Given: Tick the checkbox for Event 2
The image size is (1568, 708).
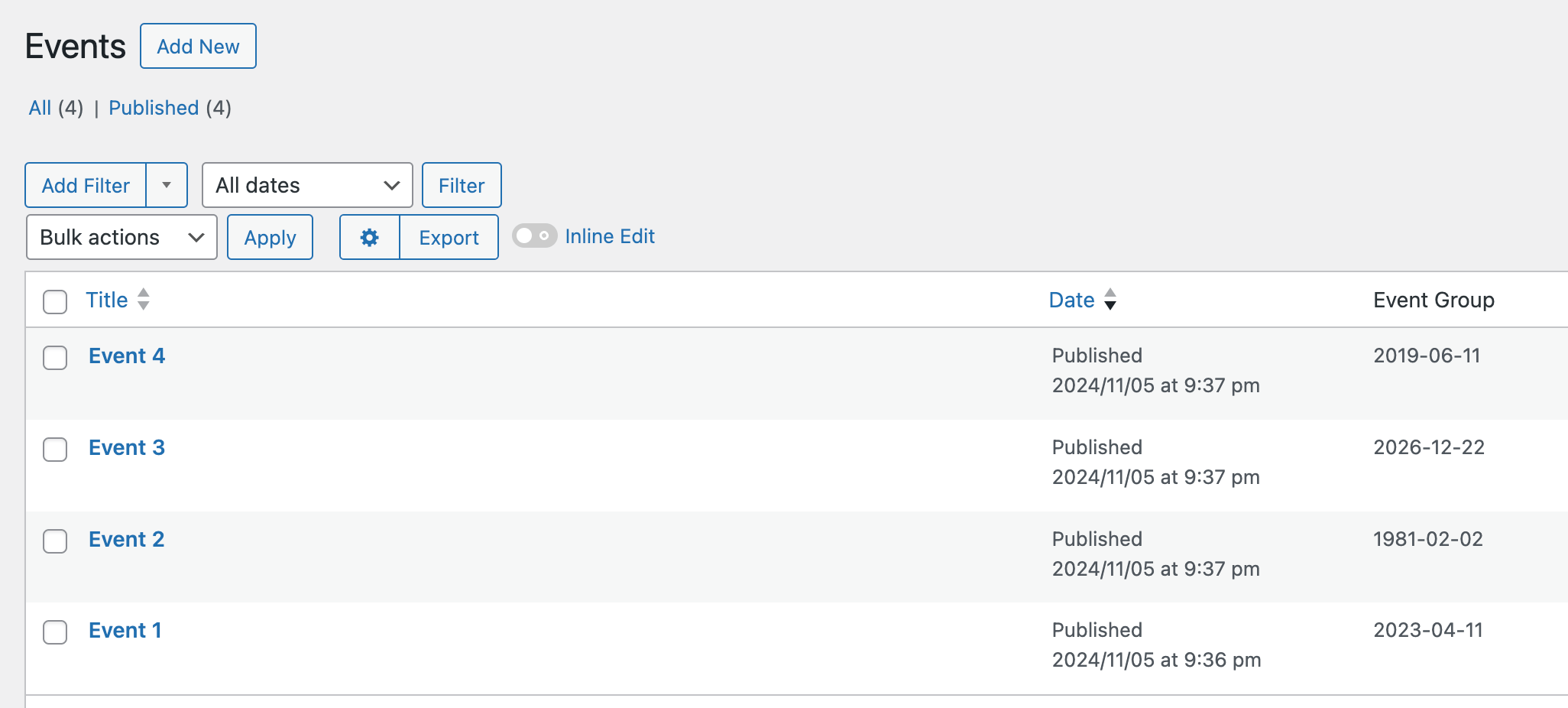Looking at the screenshot, I should click(55, 541).
